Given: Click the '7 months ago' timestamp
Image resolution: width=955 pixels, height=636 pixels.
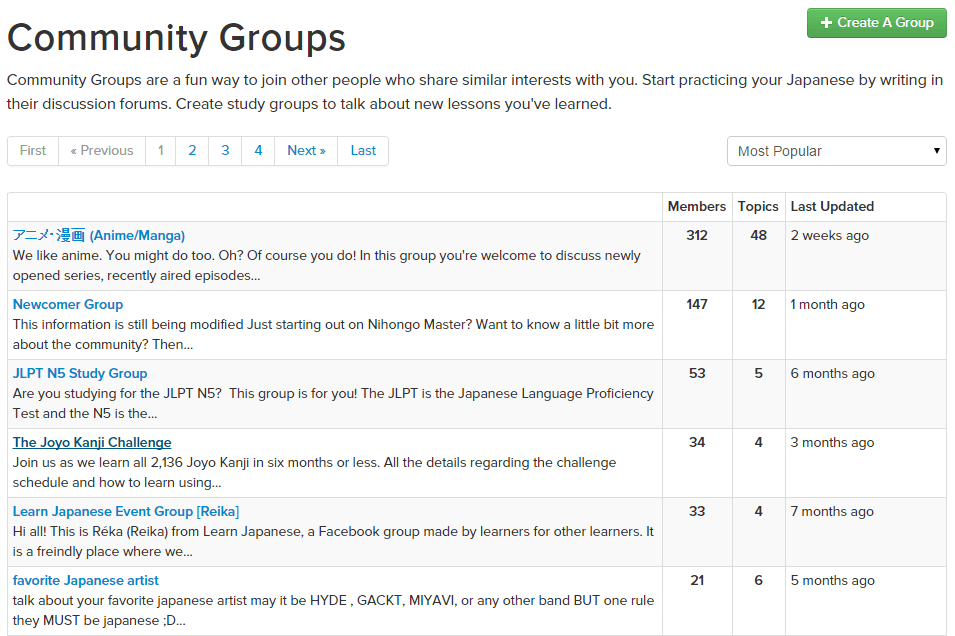Looking at the screenshot, I should [832, 511].
